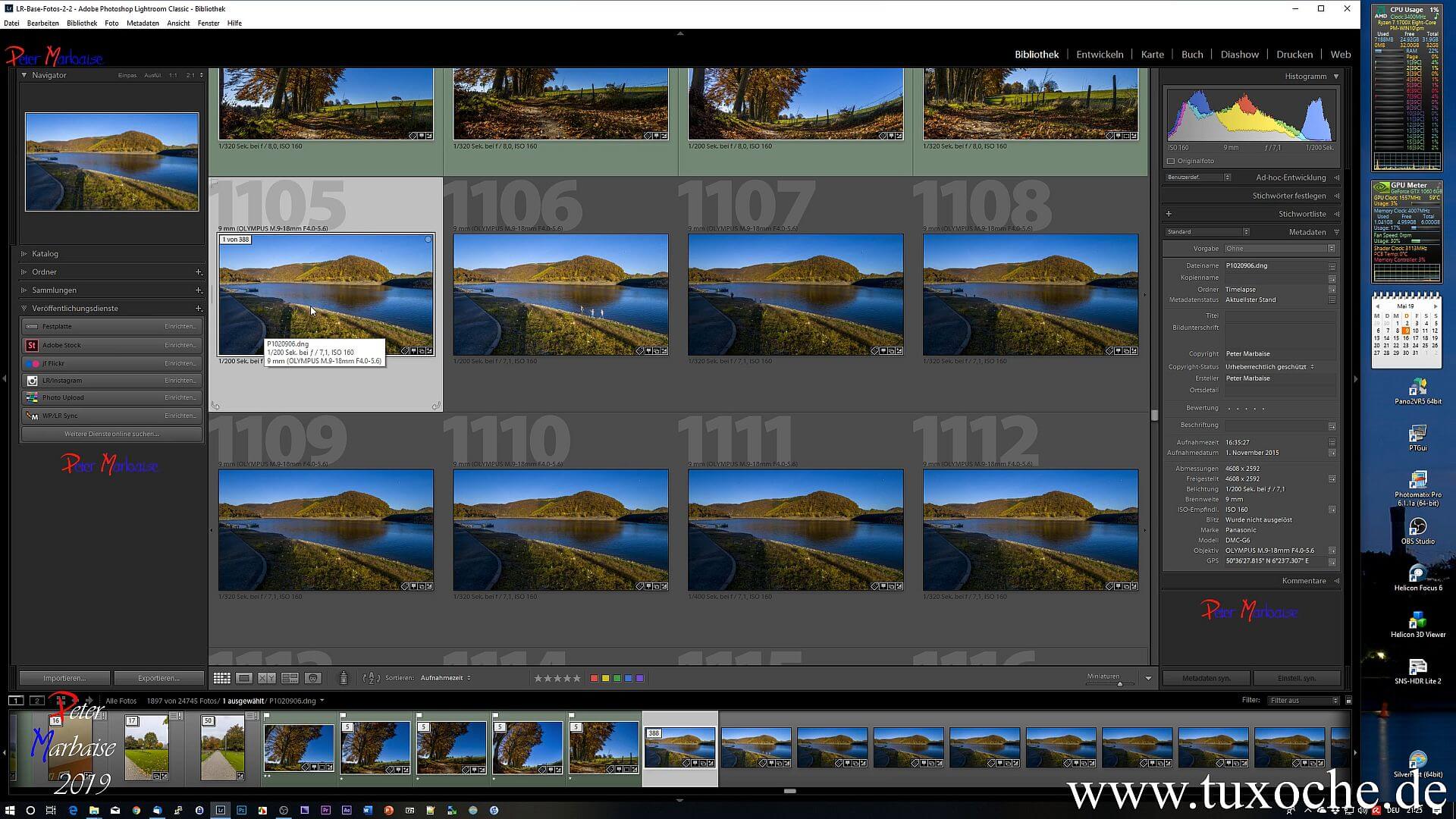
Task: Switch to the Diashow module
Action: [1239, 55]
